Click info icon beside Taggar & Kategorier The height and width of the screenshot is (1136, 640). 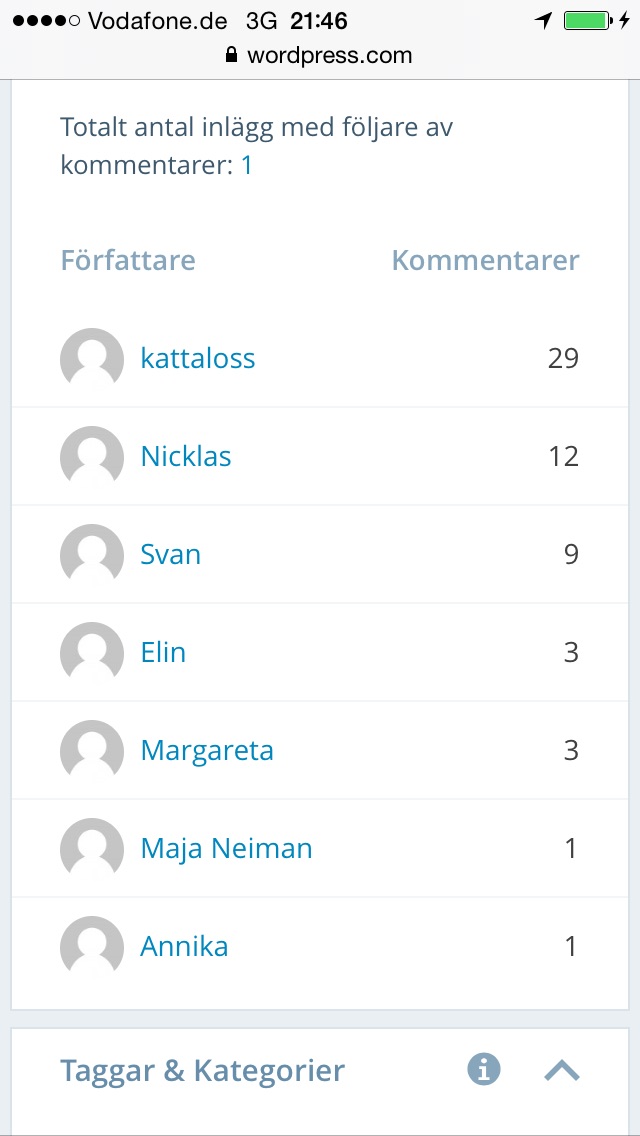pyautogui.click(x=484, y=1069)
